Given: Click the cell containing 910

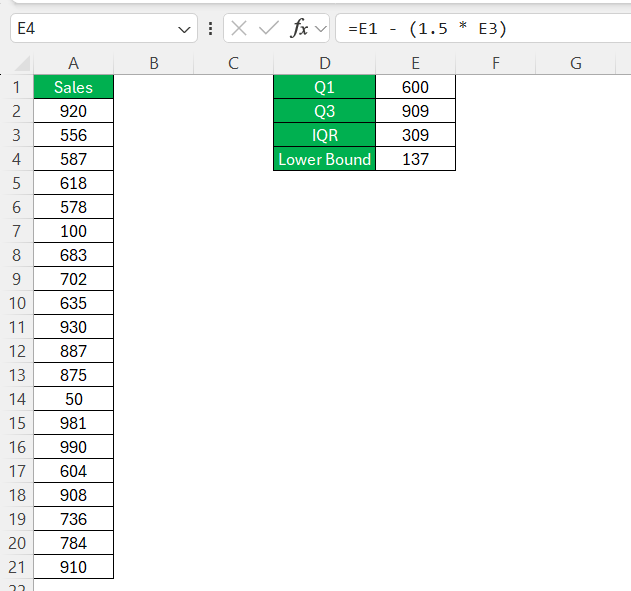Looking at the screenshot, I should click(x=74, y=567).
